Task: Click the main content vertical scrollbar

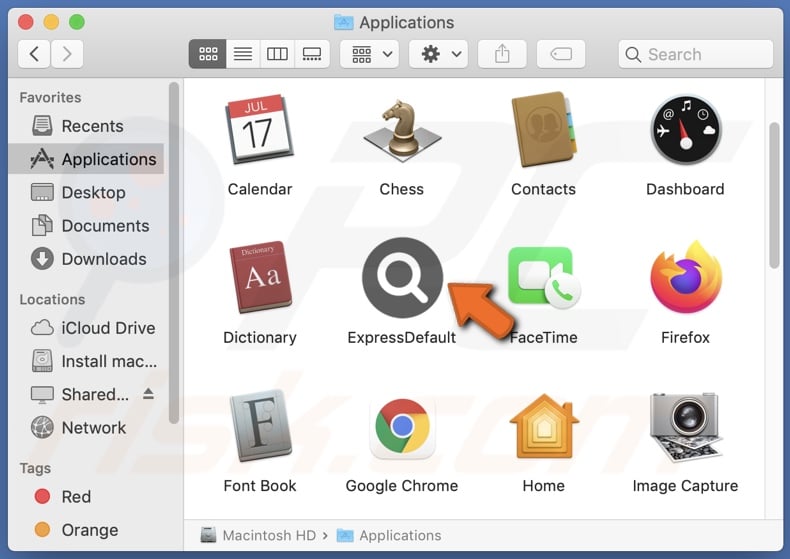Action: [774, 195]
